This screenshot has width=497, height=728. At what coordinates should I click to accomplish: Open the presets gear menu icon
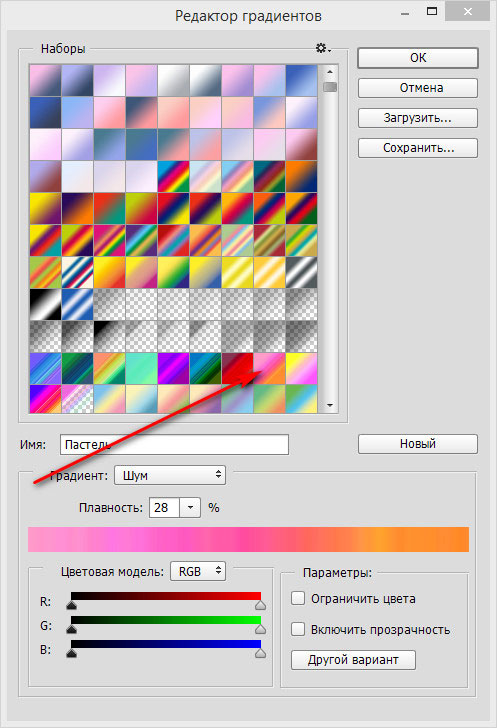point(322,48)
